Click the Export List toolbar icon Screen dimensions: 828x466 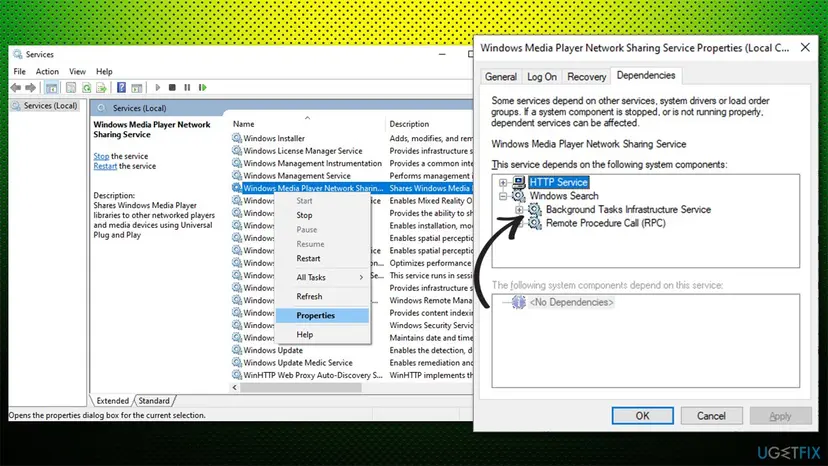pos(101,88)
